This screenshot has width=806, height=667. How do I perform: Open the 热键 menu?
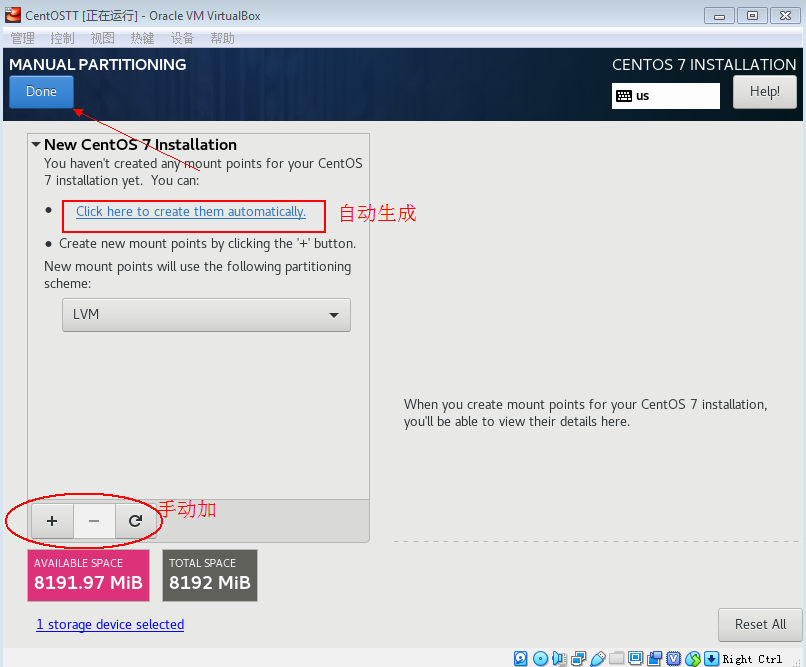[142, 39]
